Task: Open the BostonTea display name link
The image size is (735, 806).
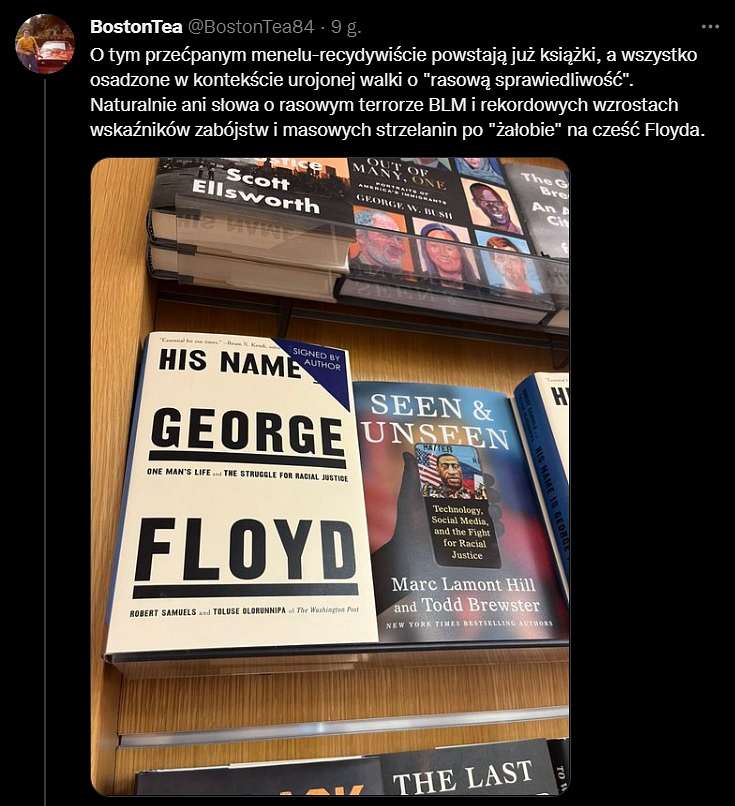Action: (136, 27)
